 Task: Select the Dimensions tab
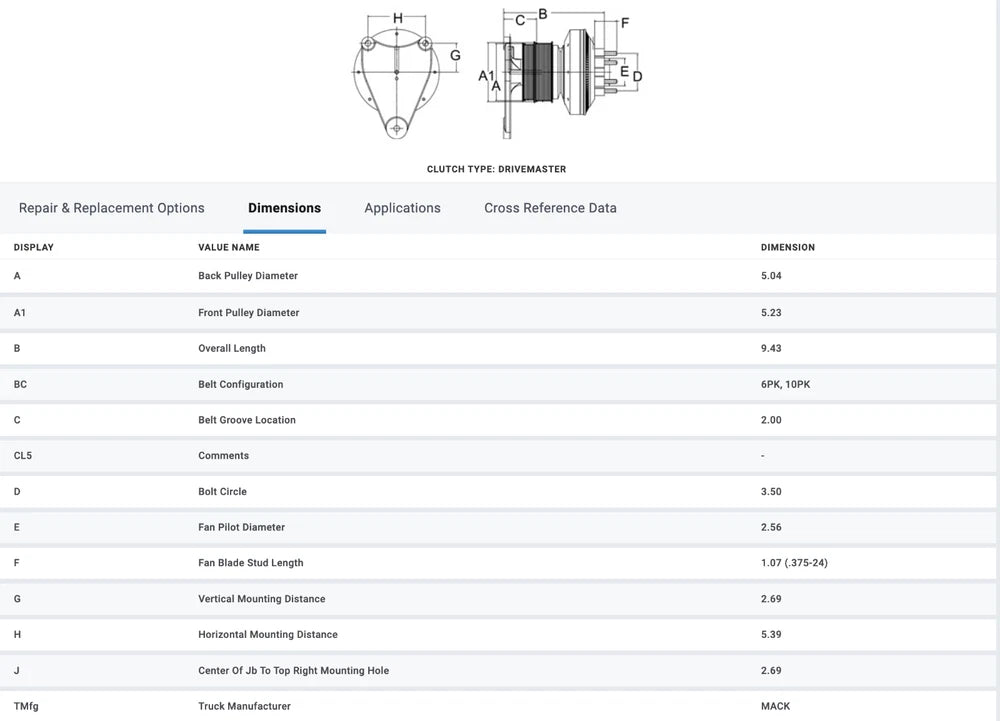point(284,208)
